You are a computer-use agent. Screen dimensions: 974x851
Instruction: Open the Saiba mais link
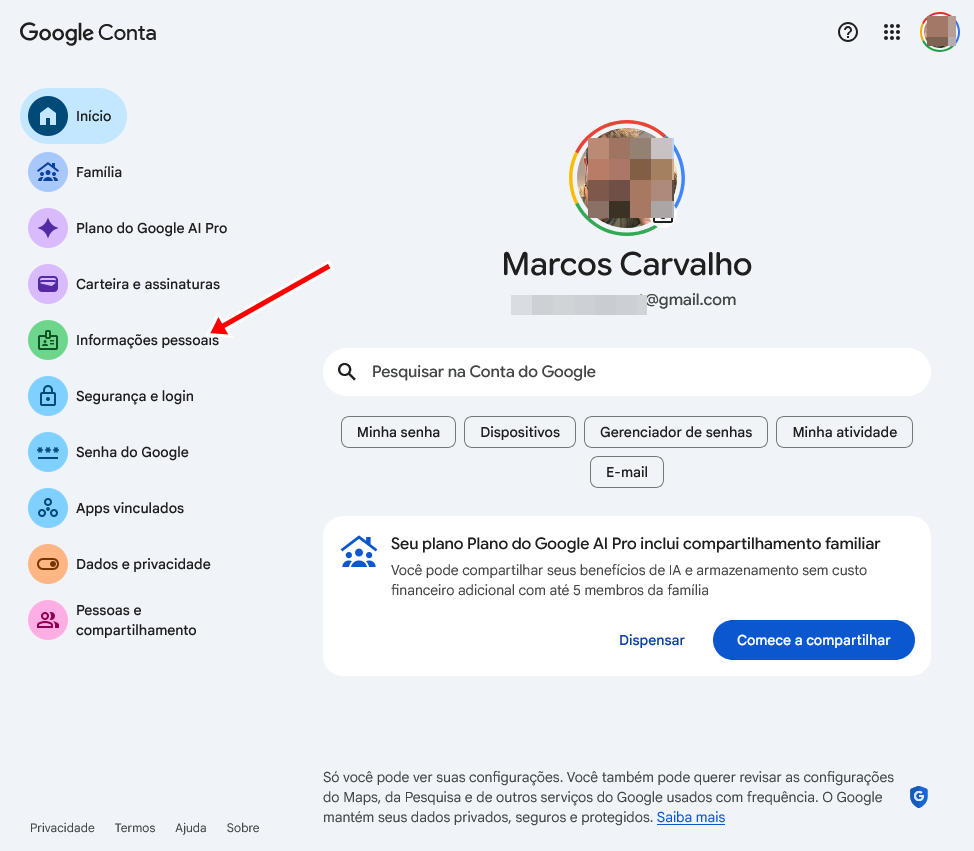tap(691, 817)
